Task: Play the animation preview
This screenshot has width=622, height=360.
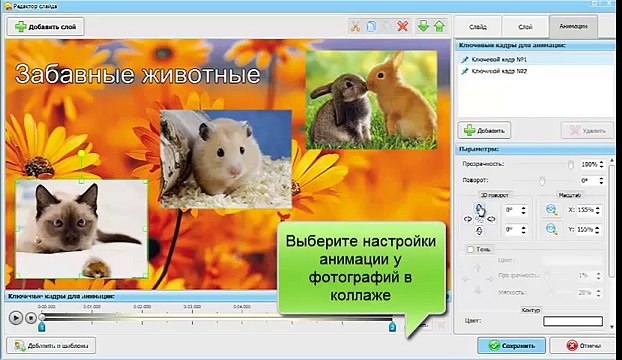Action: 15,318
